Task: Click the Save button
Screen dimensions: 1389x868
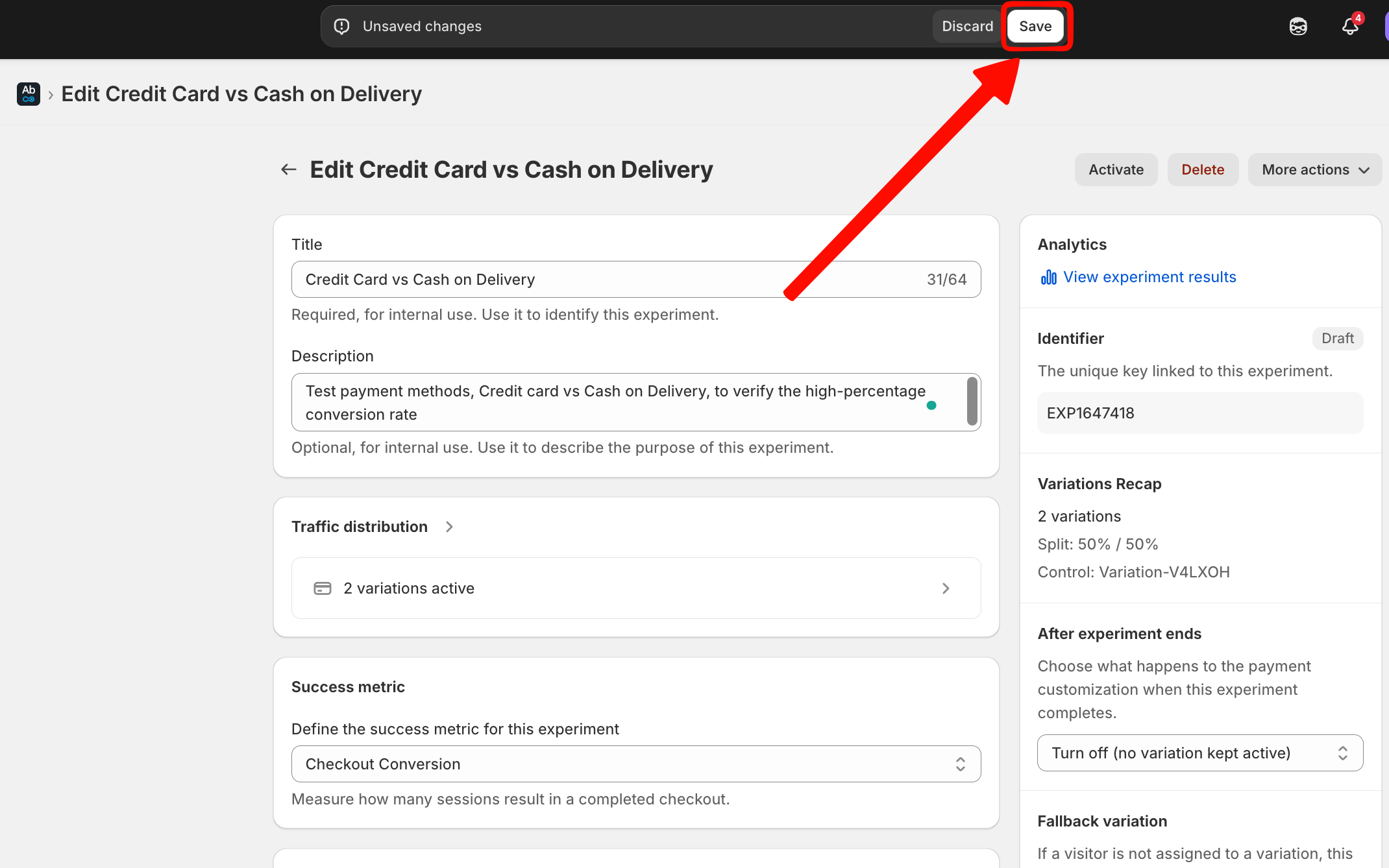Action: click(x=1035, y=27)
